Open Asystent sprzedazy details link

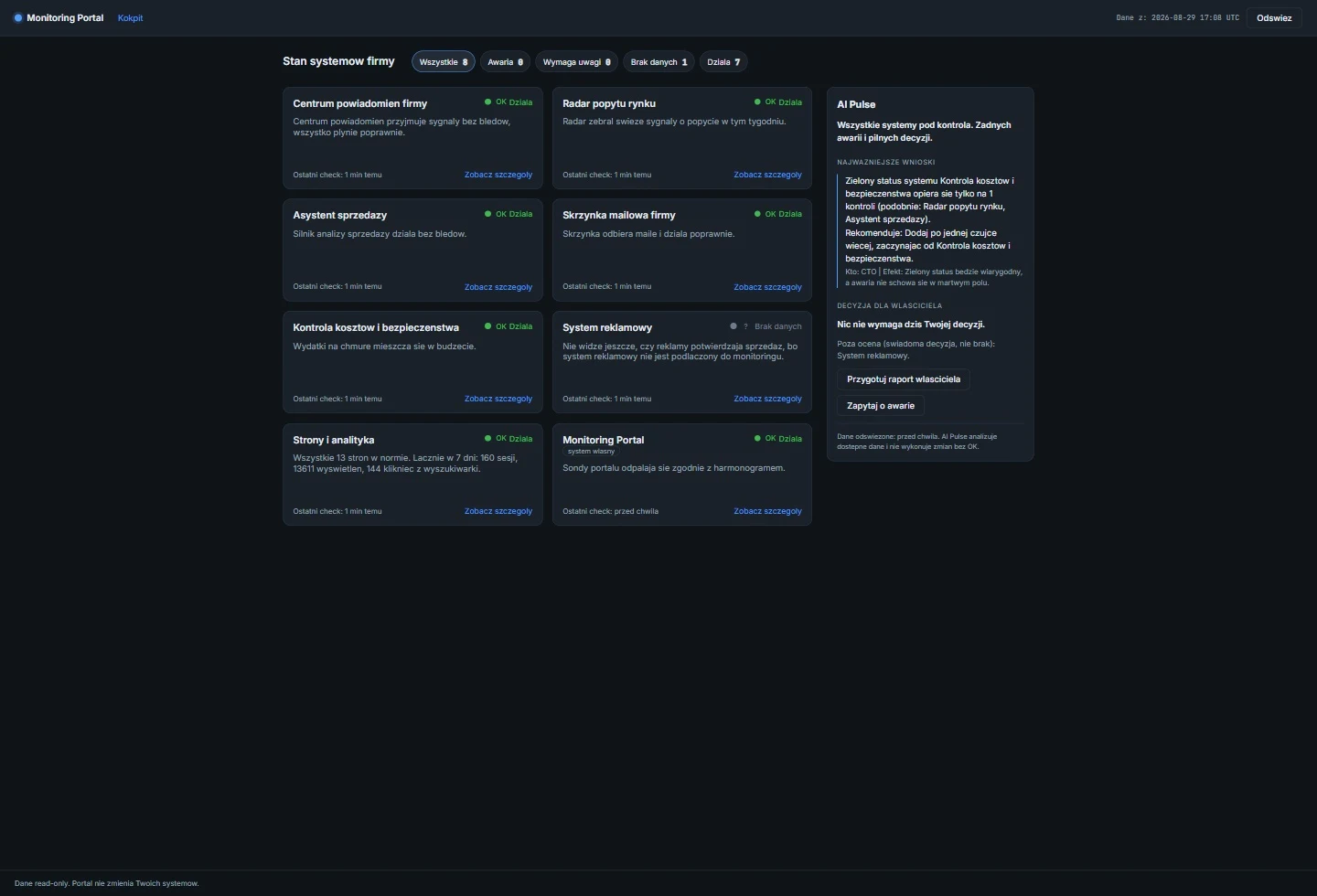click(x=498, y=287)
